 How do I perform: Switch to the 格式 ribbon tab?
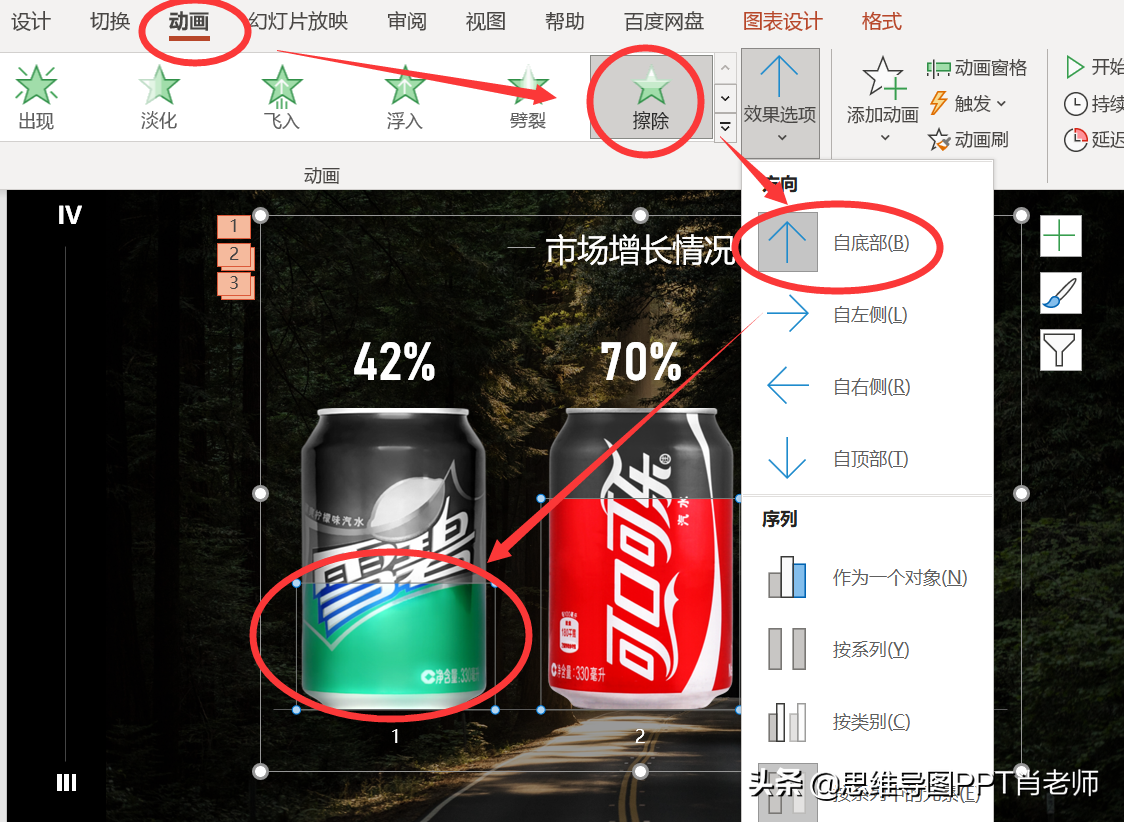click(x=881, y=21)
